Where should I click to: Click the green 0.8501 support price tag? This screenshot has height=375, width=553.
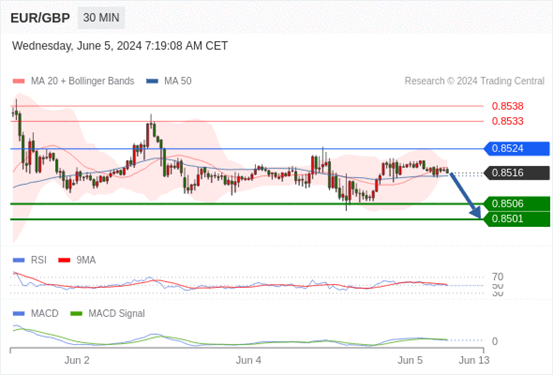point(517,219)
